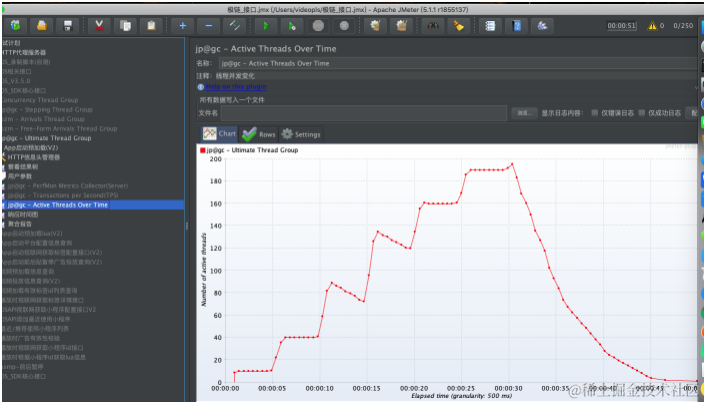Switch to the Chart tab
This screenshot has height=404, width=705.
click(219, 133)
